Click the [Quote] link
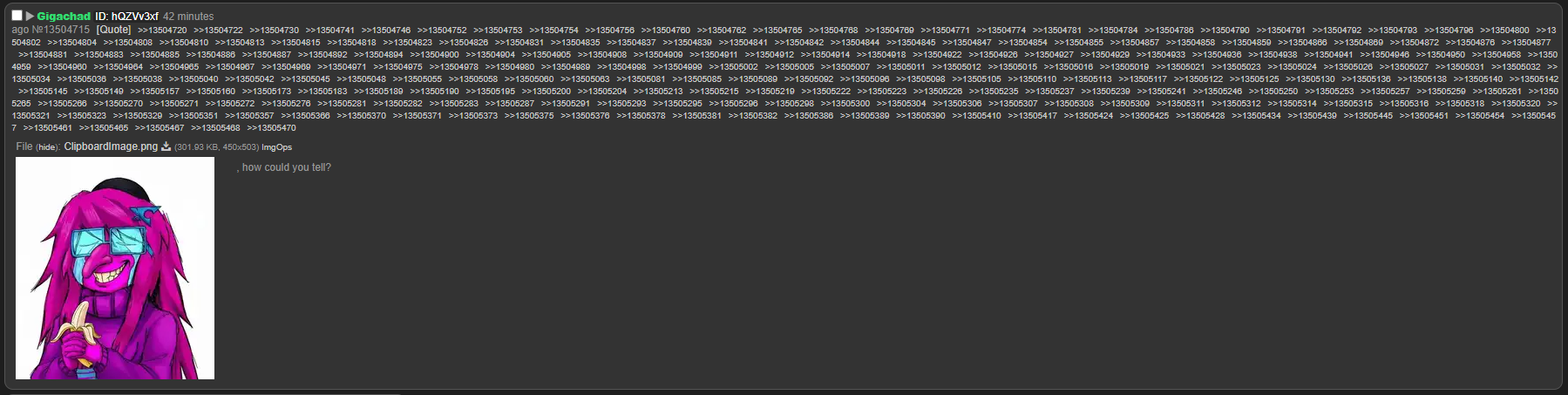The image size is (1568, 395). (113, 30)
